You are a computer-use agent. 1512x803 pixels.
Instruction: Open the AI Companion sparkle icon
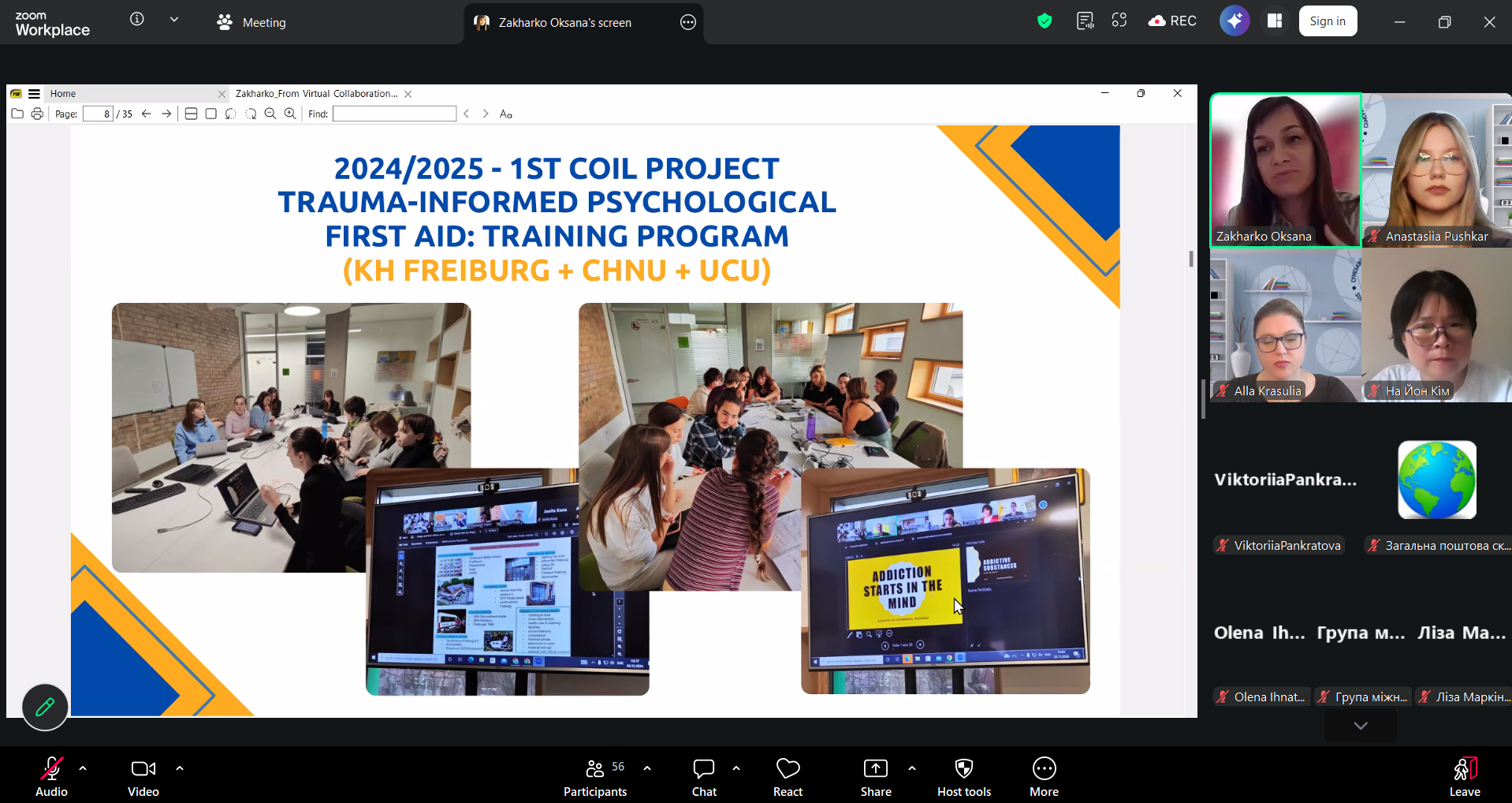pyautogui.click(x=1235, y=21)
